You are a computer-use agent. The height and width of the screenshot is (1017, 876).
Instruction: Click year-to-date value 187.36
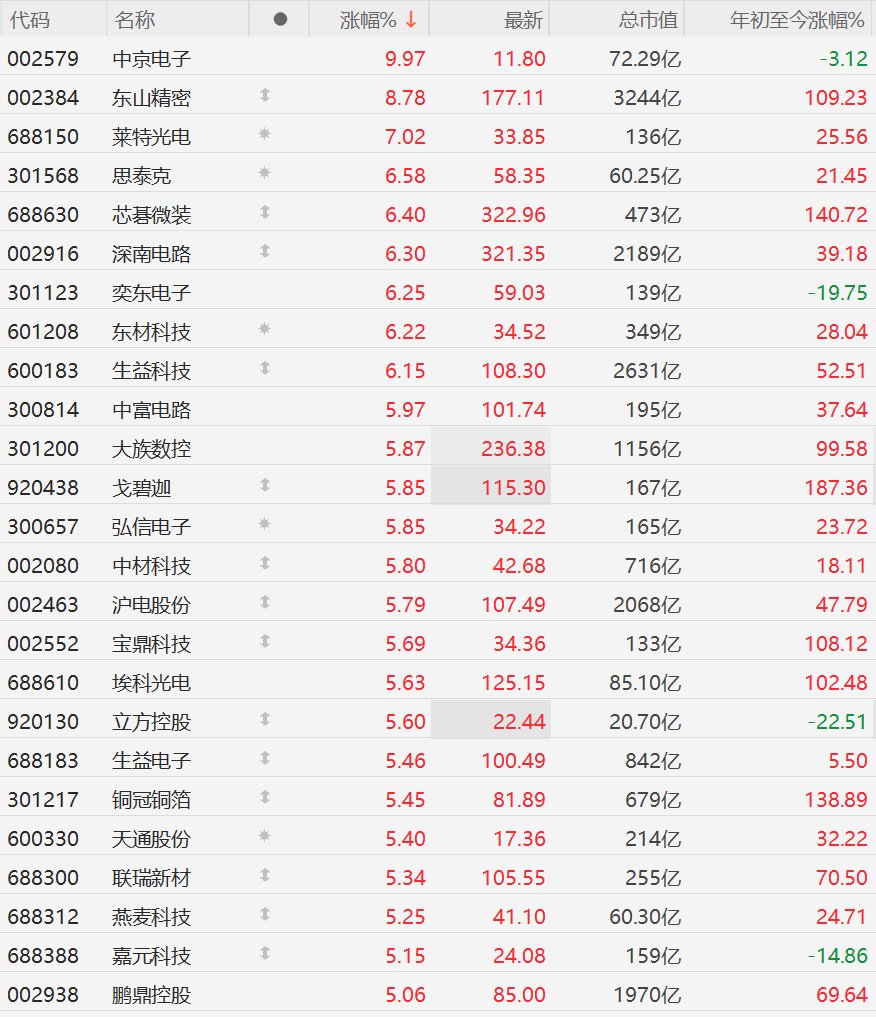(836, 488)
